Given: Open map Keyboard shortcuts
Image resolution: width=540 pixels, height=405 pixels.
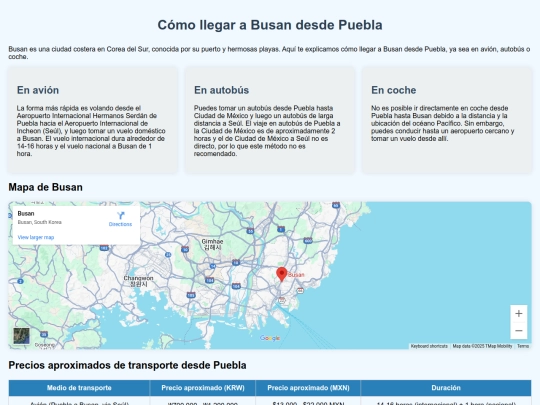Looking at the screenshot, I should point(429,346).
